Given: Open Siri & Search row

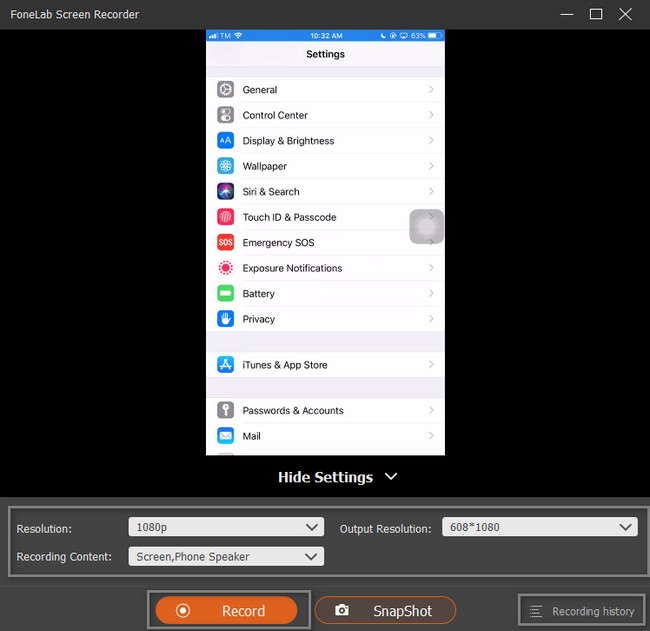Looking at the screenshot, I should tap(325, 192).
